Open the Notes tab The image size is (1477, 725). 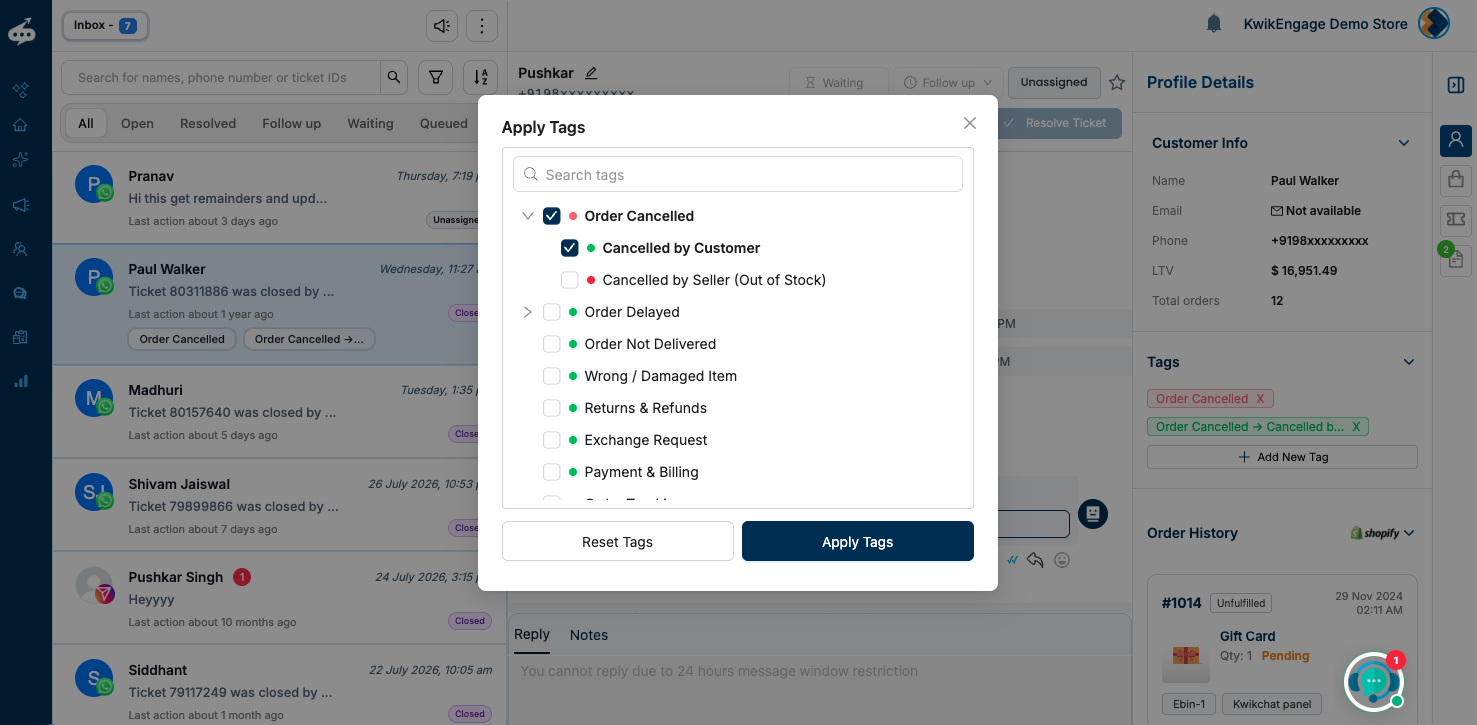589,635
